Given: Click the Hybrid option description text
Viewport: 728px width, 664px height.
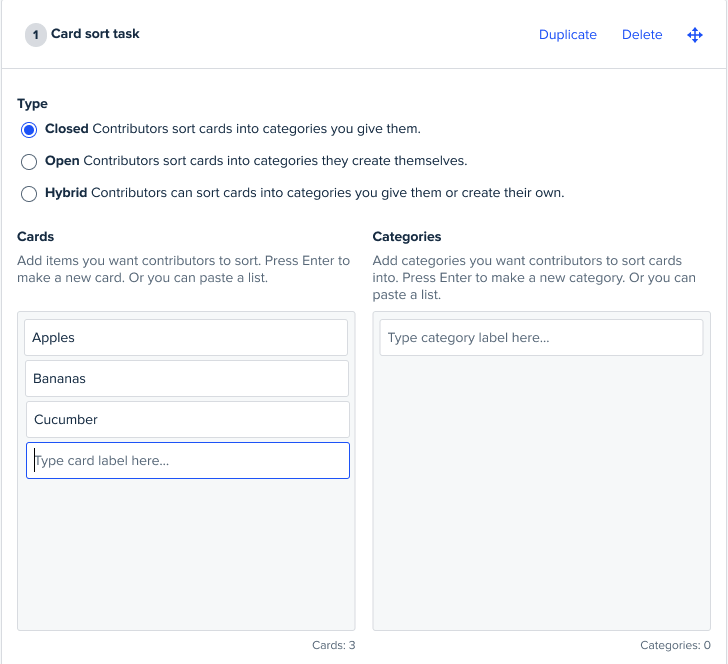Looking at the screenshot, I should (x=328, y=193).
